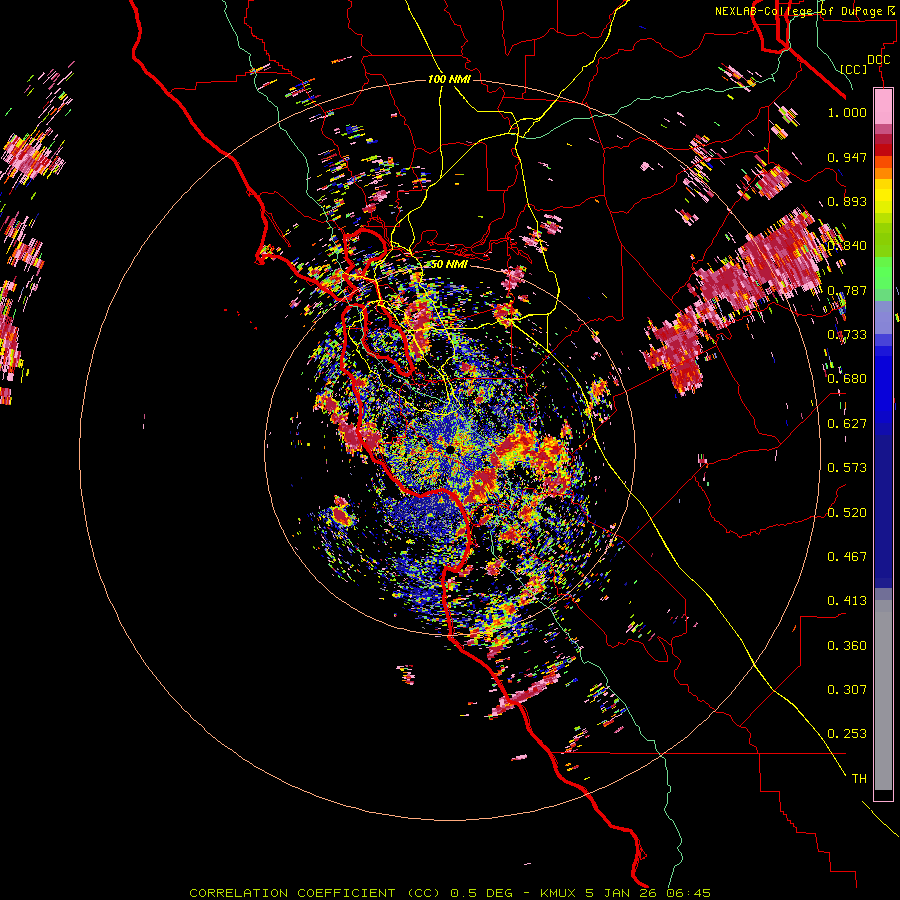The width and height of the screenshot is (900, 900).
Task: Click the 0.787 color scale value
Action: click(x=847, y=290)
